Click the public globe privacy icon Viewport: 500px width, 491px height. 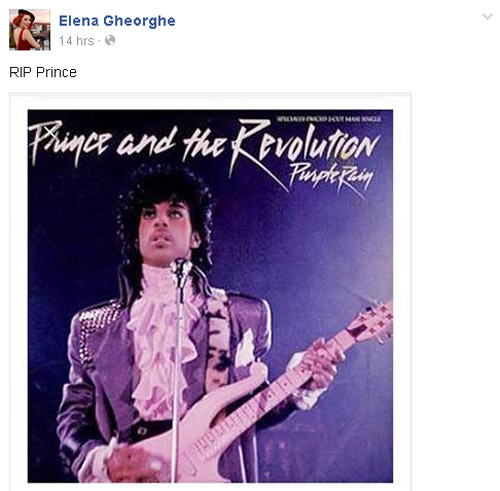[110, 41]
